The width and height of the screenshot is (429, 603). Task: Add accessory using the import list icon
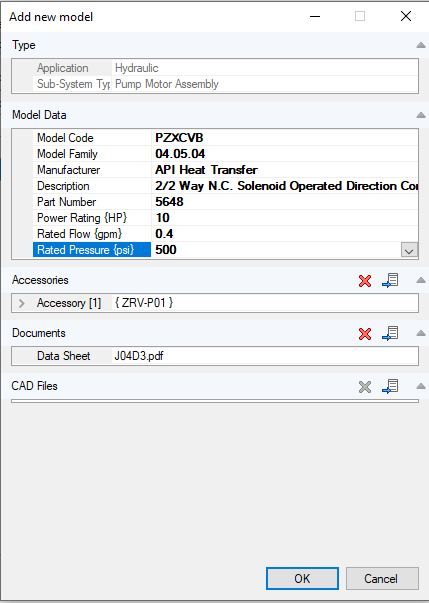[390, 280]
